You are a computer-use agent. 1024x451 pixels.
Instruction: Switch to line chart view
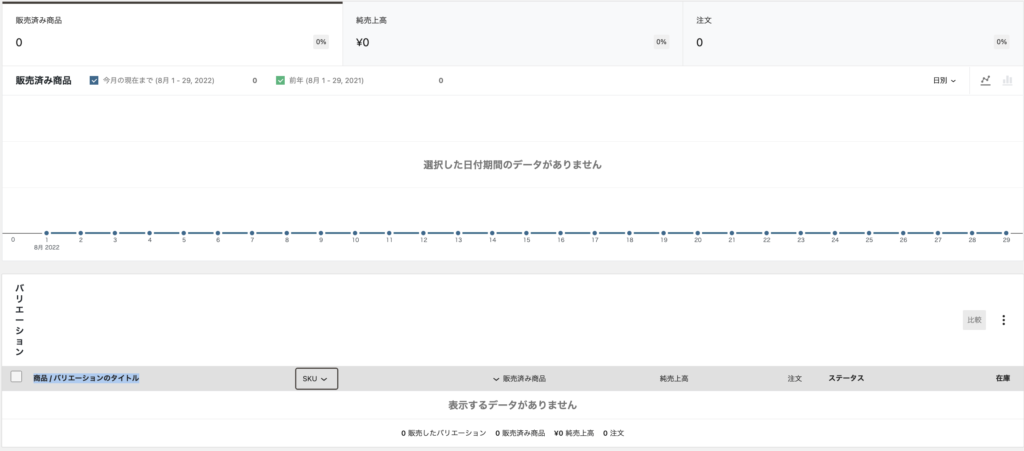click(x=985, y=80)
